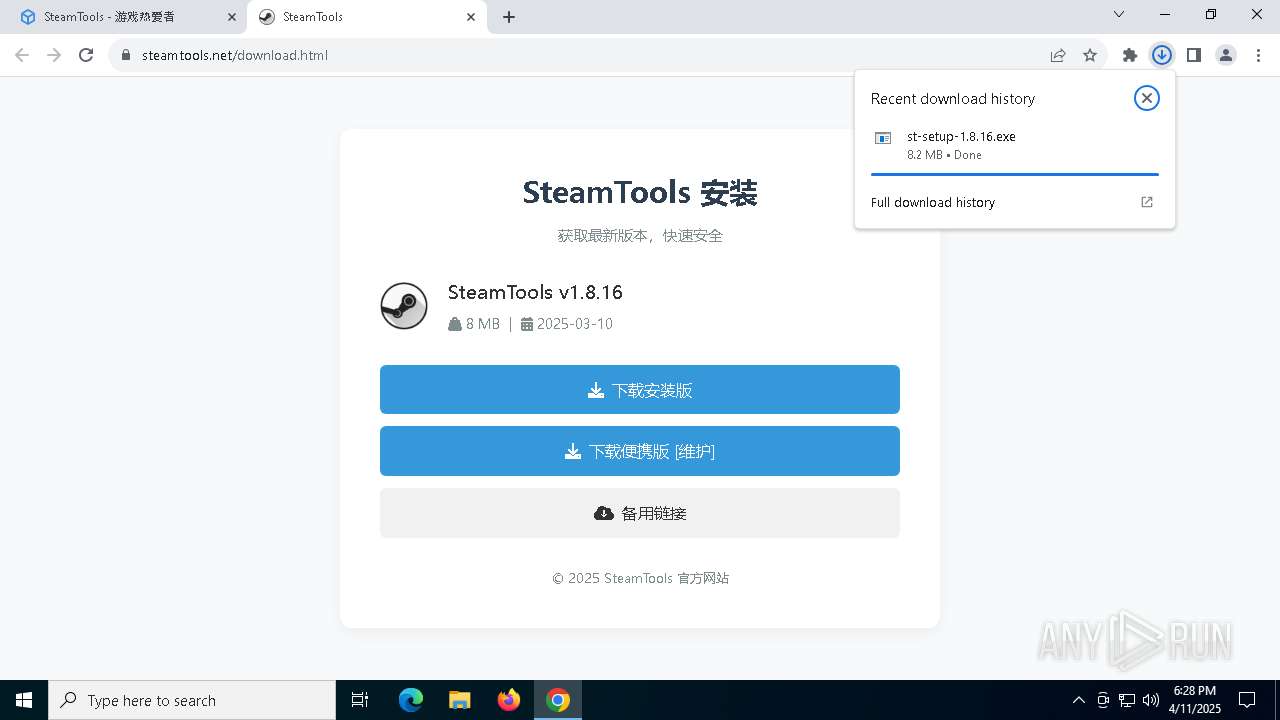Screen dimensions: 1280x720
Task: Open Task View on the taskbar
Action: [360, 700]
